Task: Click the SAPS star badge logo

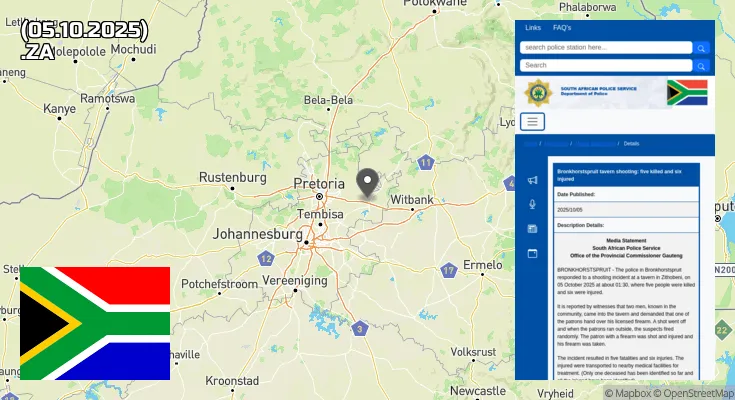Action: tap(538, 93)
